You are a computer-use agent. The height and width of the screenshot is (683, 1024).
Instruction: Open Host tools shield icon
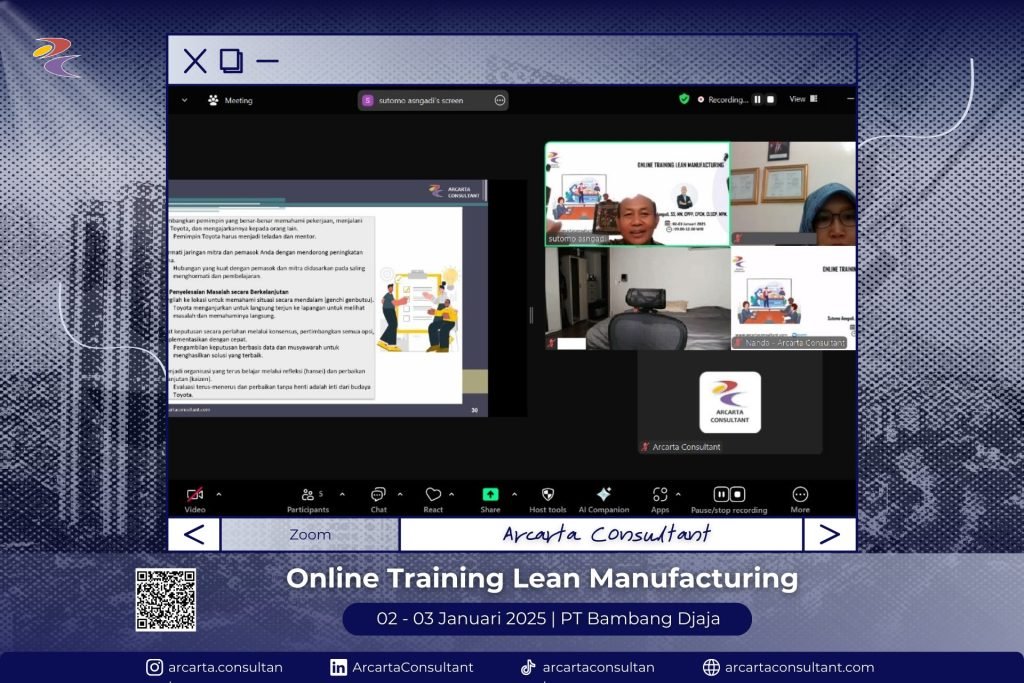[548, 495]
